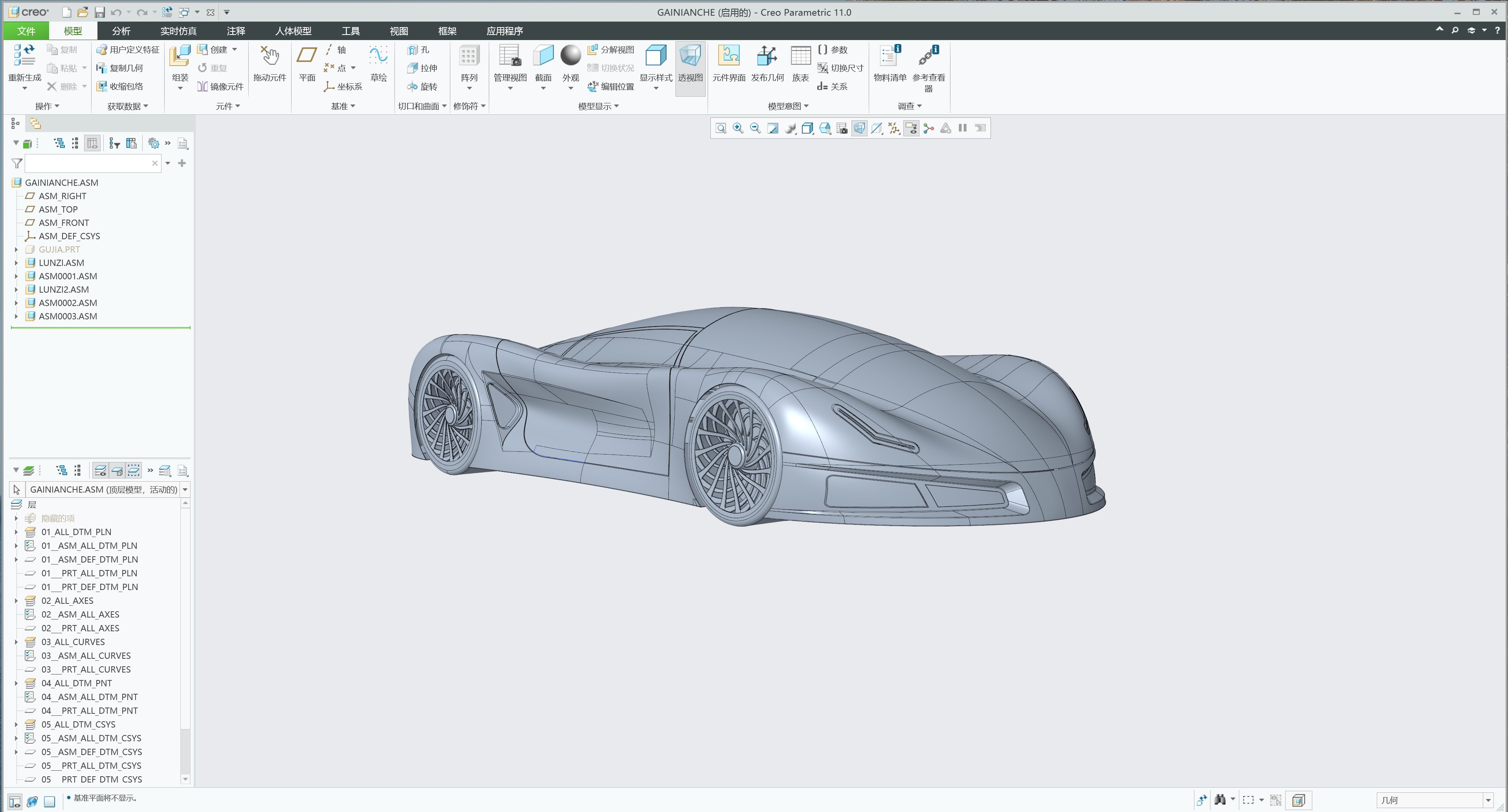
Task: Expand the GUJIA.PRT tree node
Action: (x=16, y=249)
